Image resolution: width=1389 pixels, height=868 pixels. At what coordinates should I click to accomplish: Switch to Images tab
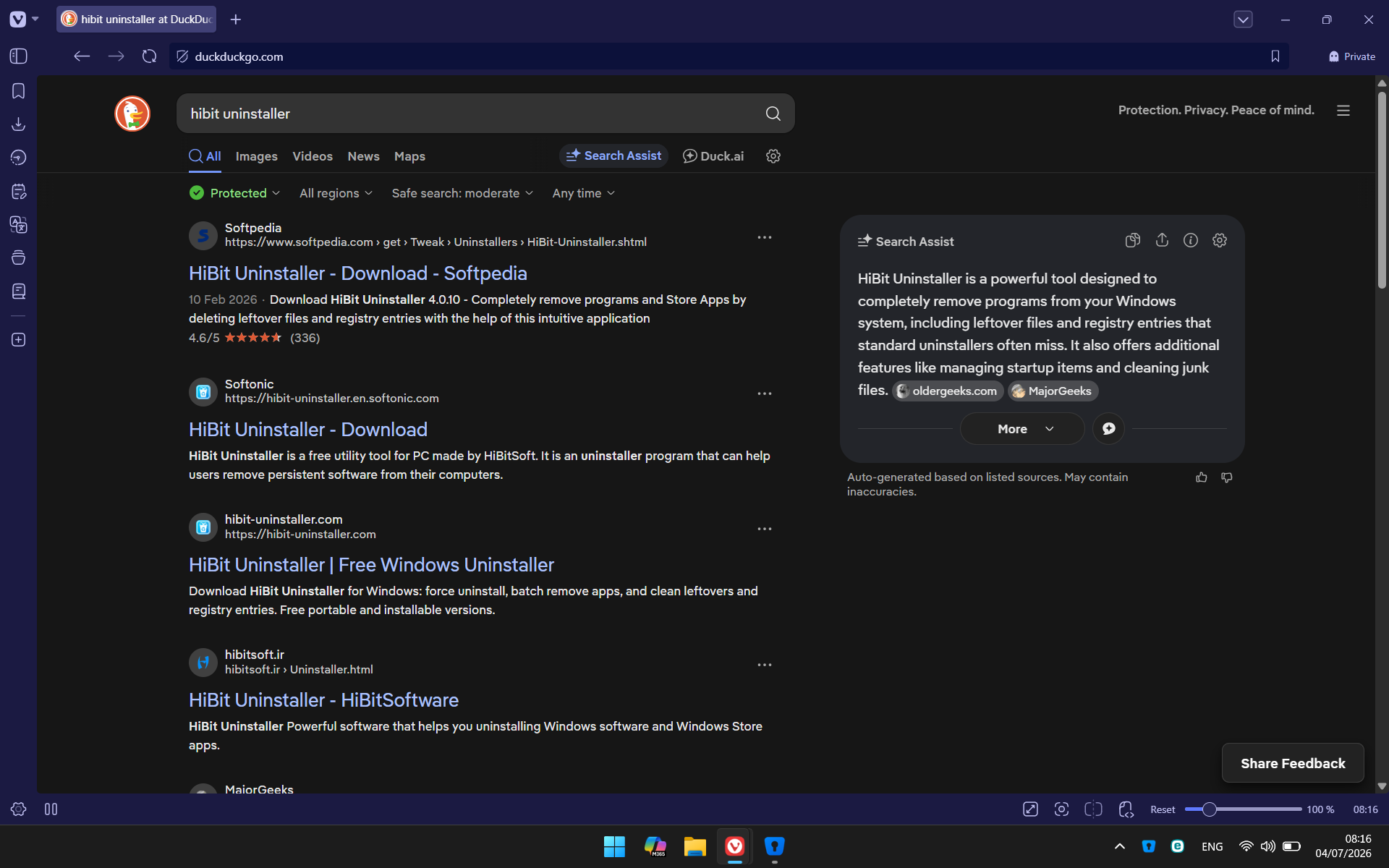coord(256,156)
